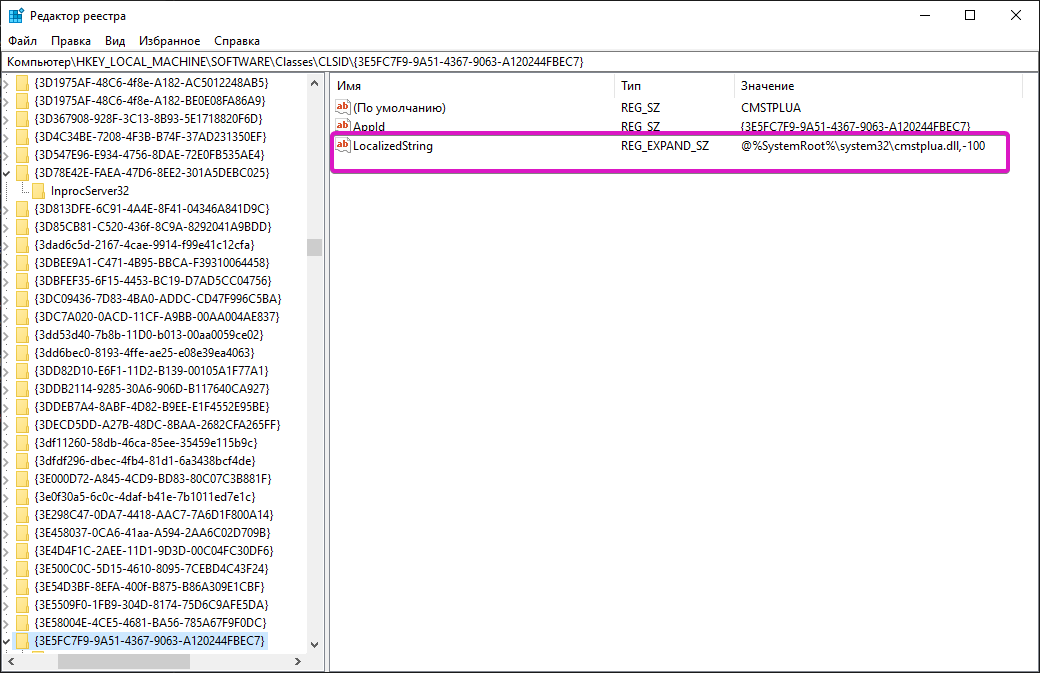Screen dimensions: 1040x673
Task: Expand the {3D85CB81-C520-436f-8C9A-8292041A9BDD} key
Action: 7,227
